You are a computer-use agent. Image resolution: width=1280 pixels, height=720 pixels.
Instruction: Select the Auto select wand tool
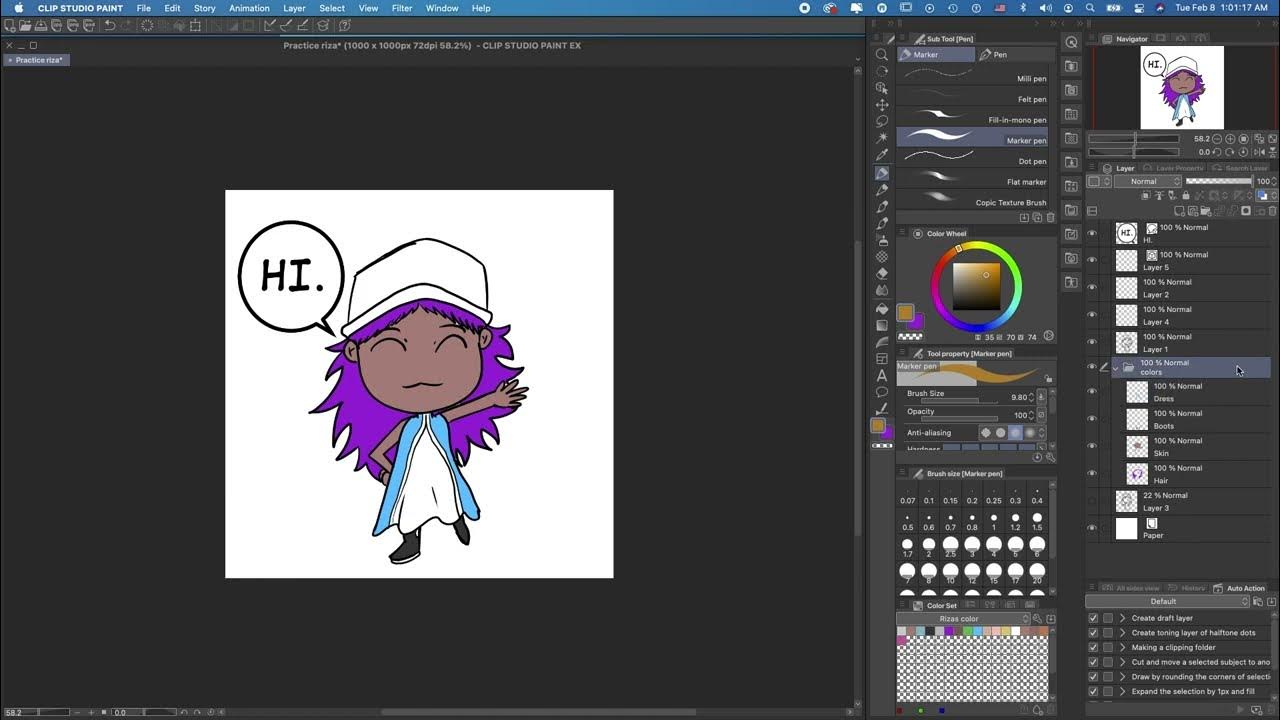coord(881,138)
